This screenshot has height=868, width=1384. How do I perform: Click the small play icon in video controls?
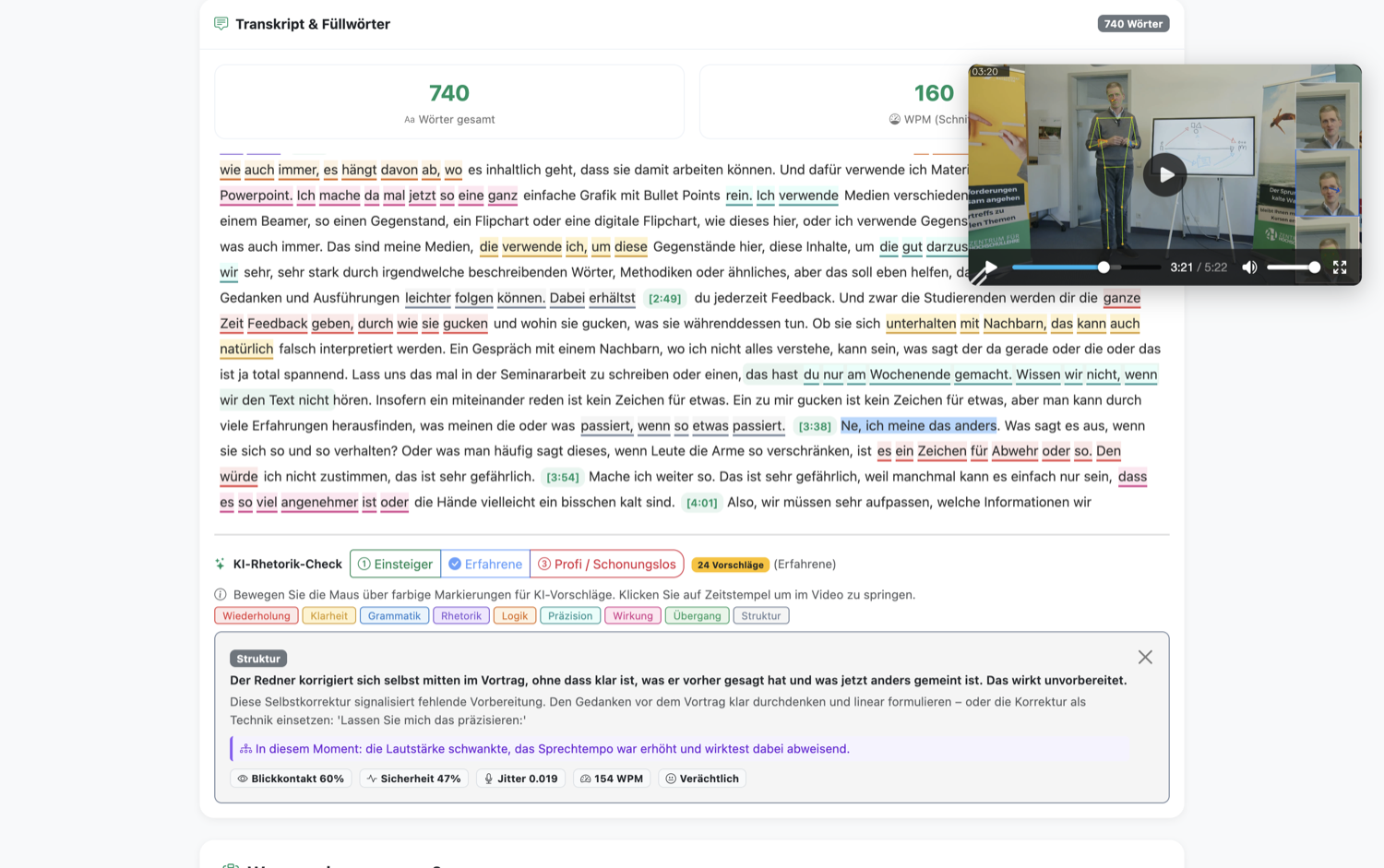click(990, 268)
